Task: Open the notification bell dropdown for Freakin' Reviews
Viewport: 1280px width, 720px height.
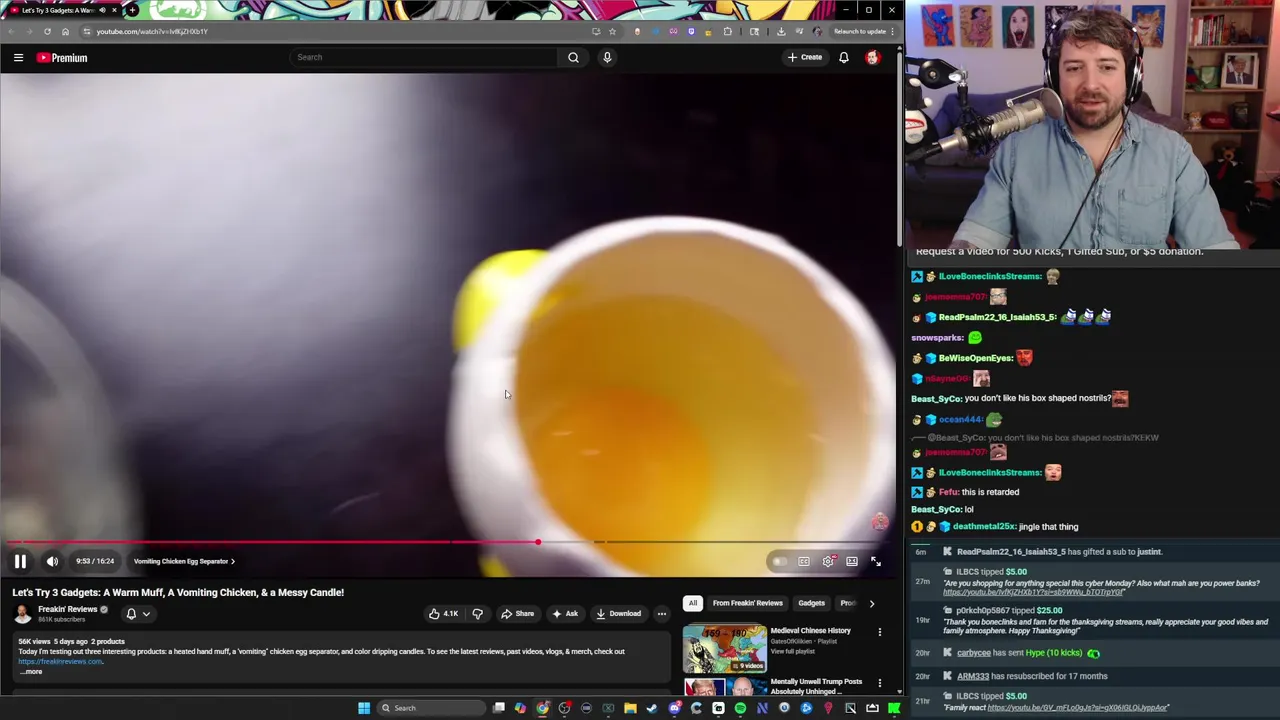Action: [x=137, y=614]
